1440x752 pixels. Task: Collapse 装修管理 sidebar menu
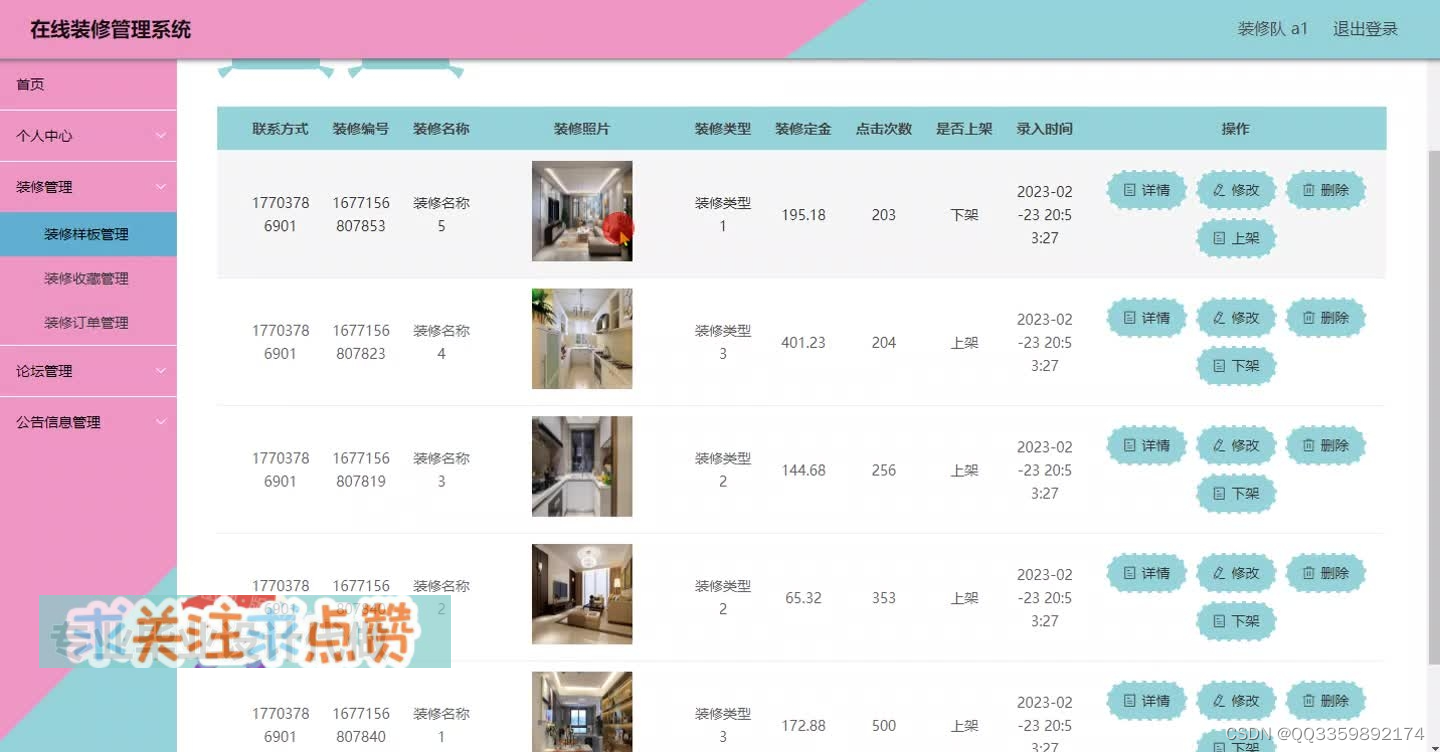coord(88,187)
